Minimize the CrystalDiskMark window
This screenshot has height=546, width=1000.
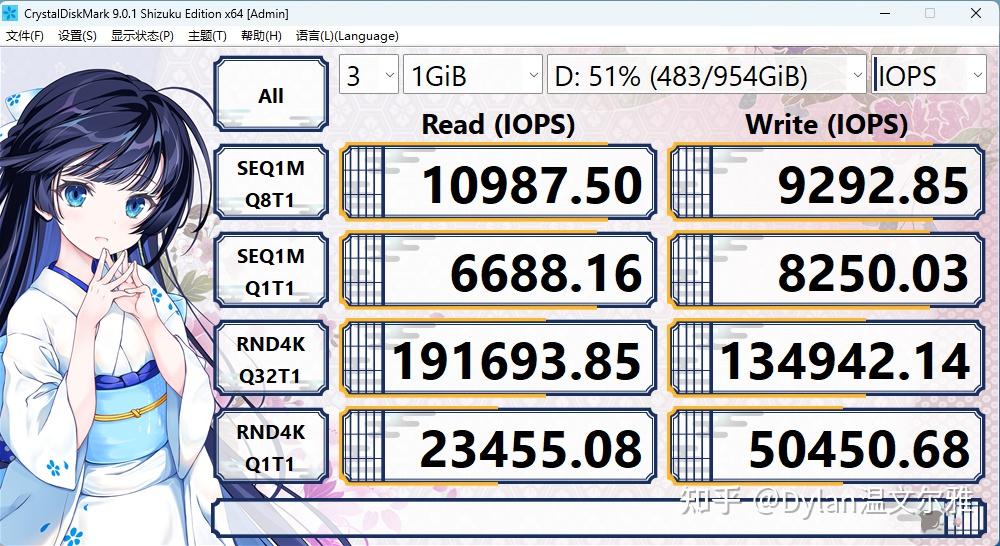point(883,13)
